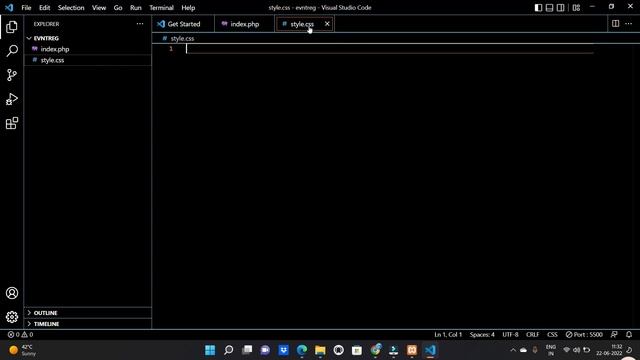
Task: Change encoding via UTF-8 status item
Action: [x=510, y=334]
